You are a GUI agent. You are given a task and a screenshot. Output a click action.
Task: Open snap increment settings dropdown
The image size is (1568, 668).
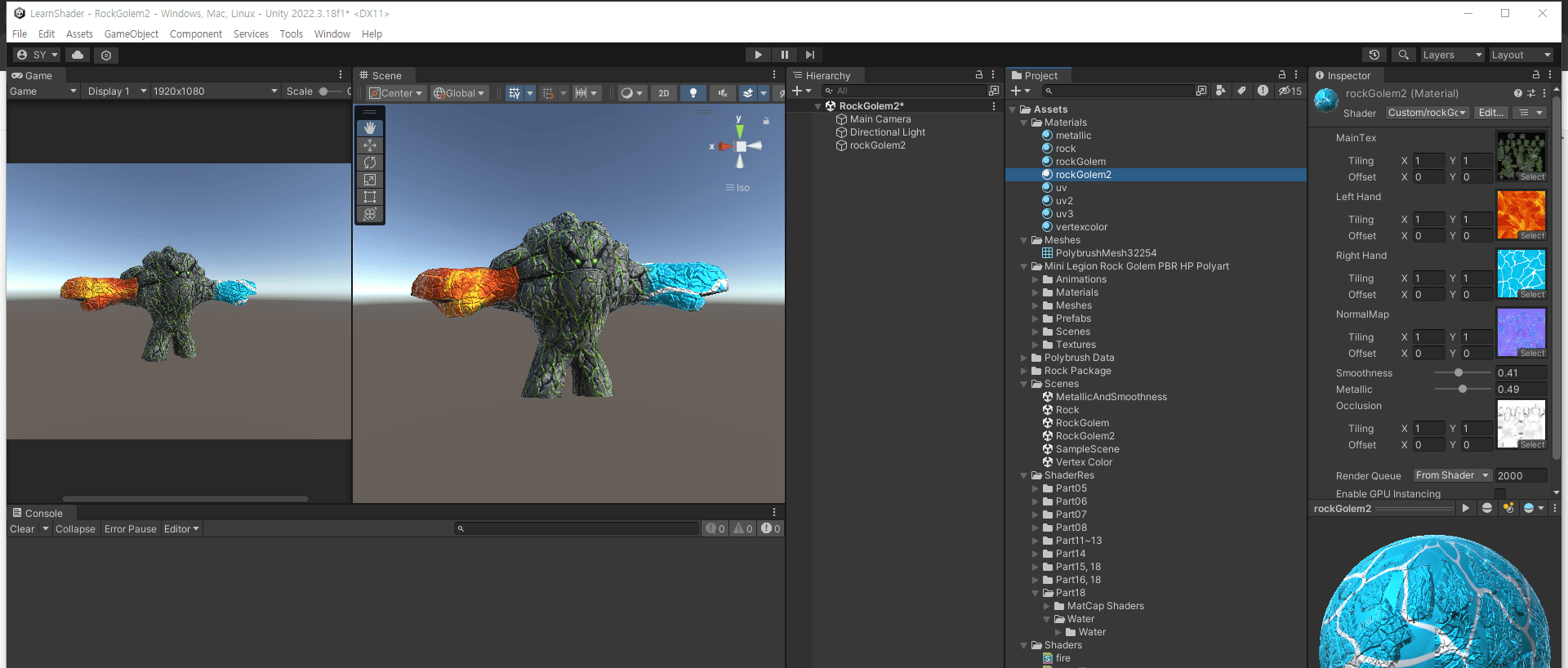click(586, 93)
